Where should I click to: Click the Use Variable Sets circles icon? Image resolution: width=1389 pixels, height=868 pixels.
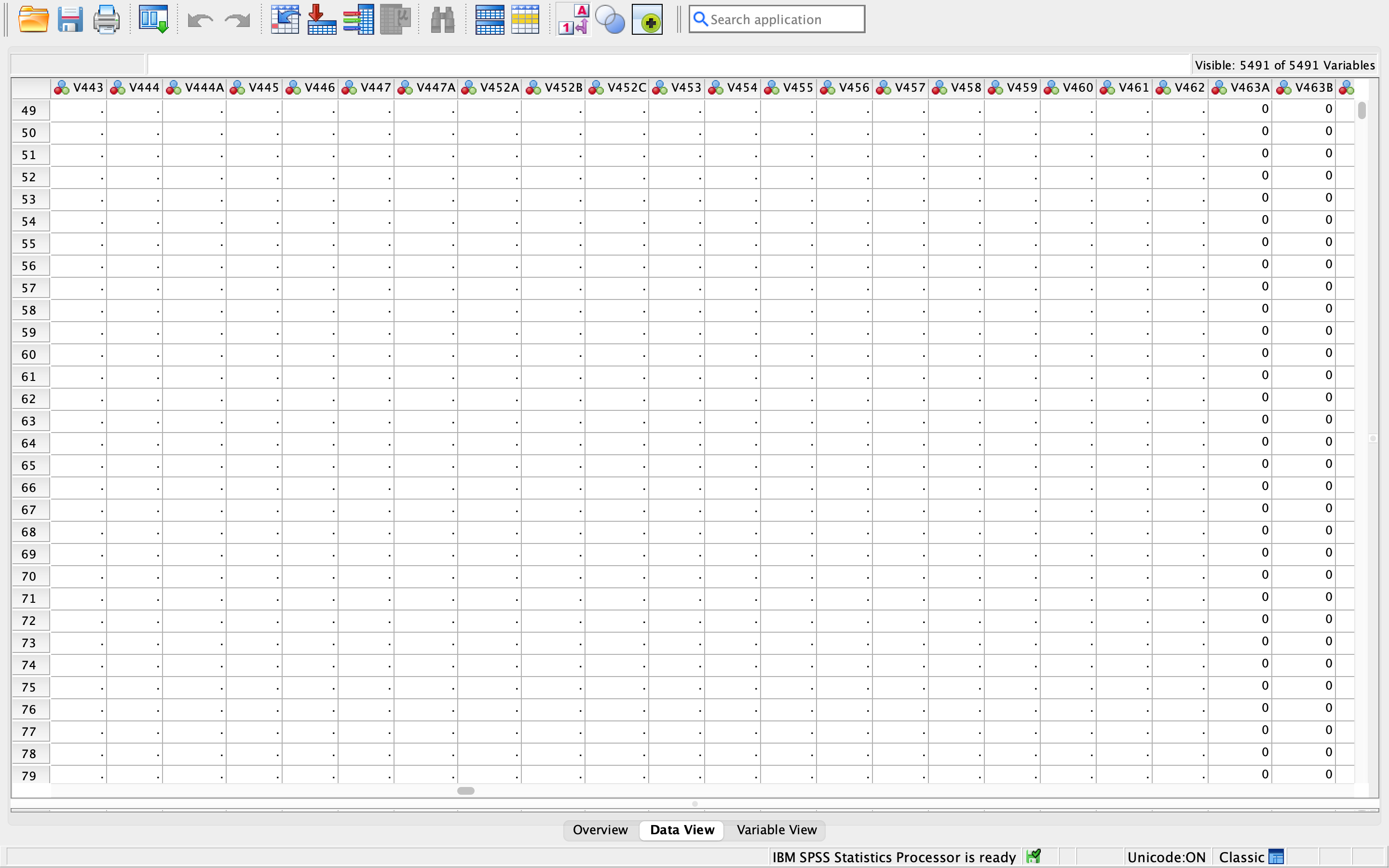[610, 19]
